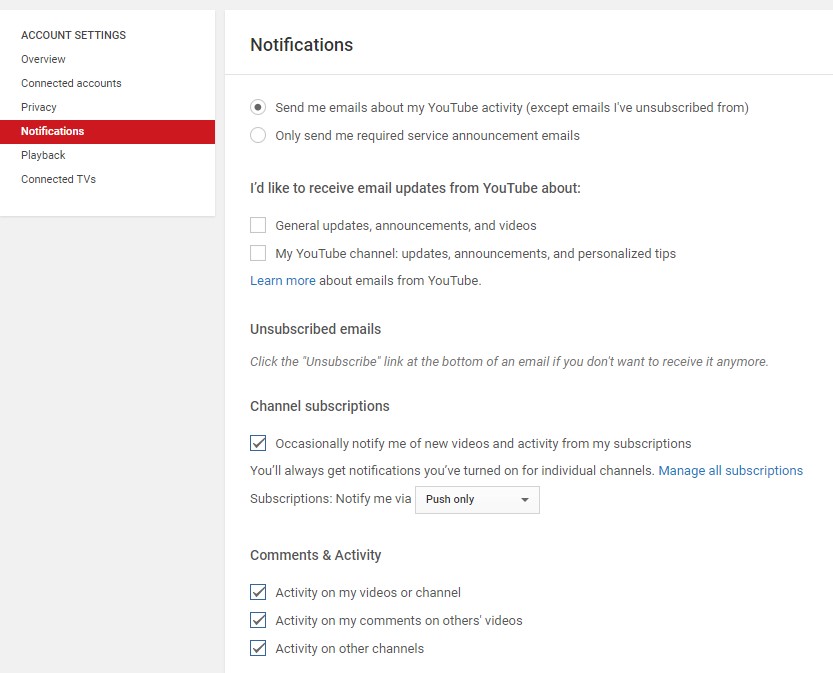Open the 'Push only' notification dropdown
833x673 pixels.
click(x=477, y=499)
